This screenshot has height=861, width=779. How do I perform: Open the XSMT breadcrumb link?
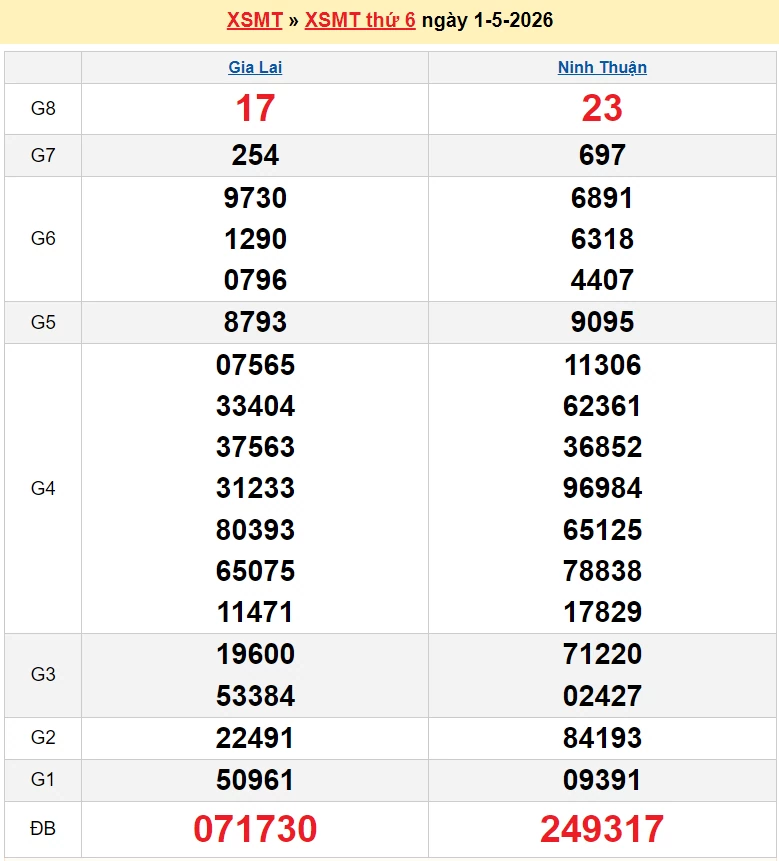click(254, 20)
